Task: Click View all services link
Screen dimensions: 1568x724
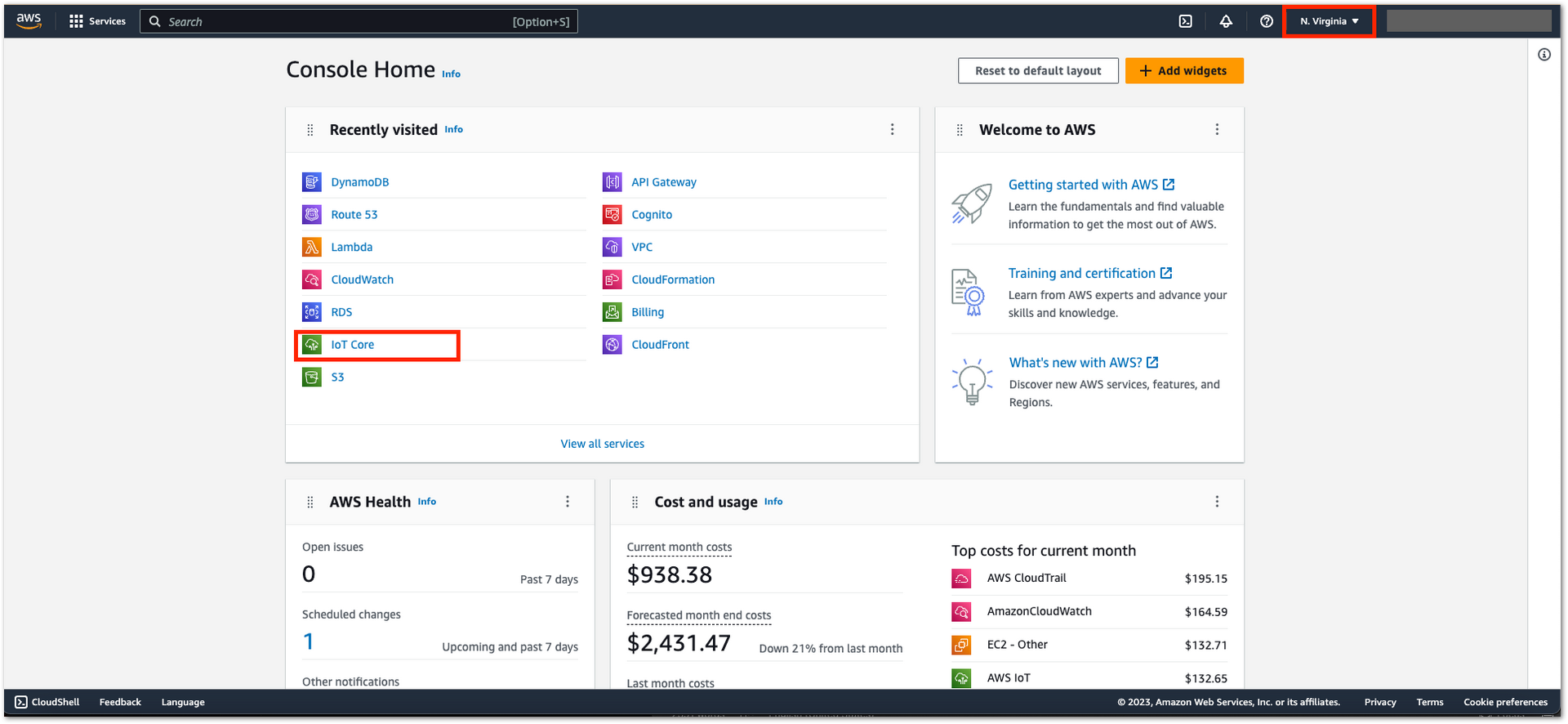Action: click(x=602, y=444)
